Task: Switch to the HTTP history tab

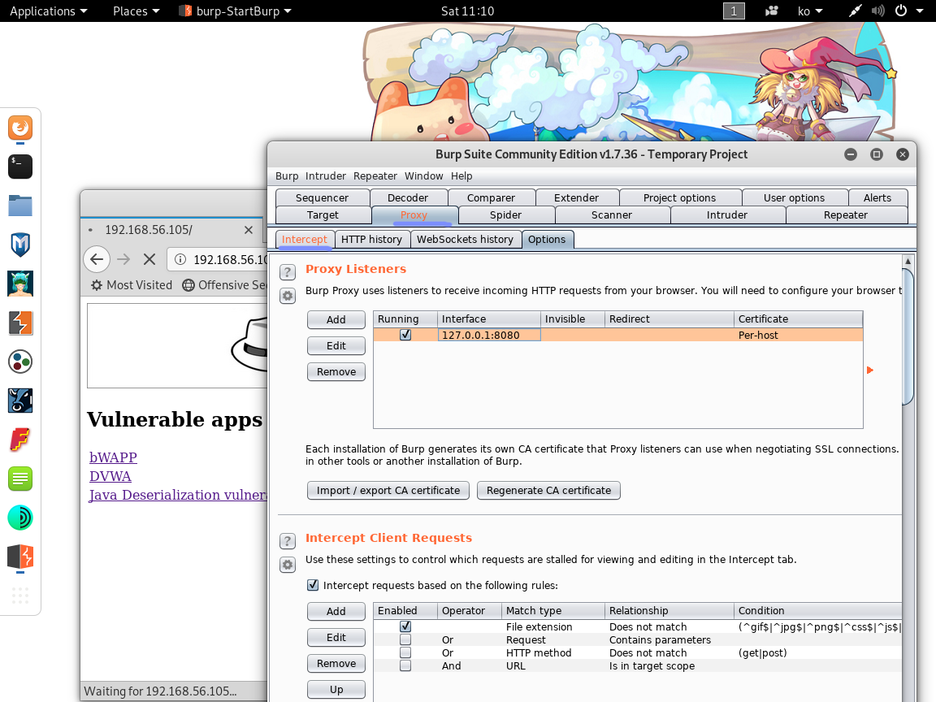Action: [371, 239]
